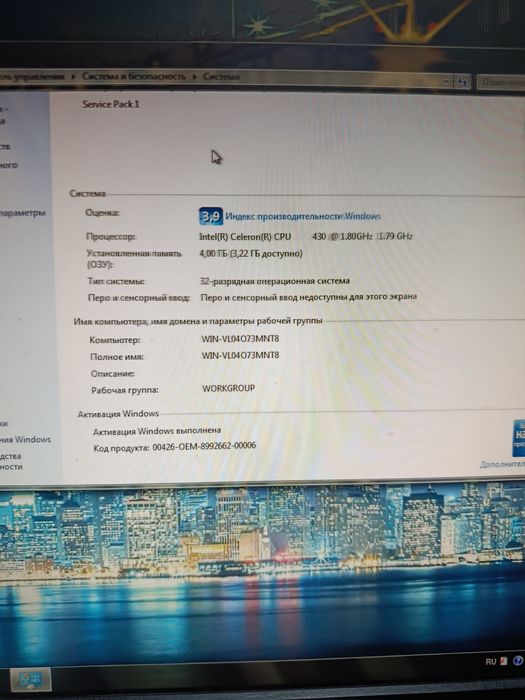Click 'Перо и сенсорный ввод недоступны' value
Viewport: 525px width, 700px height.
coord(308,296)
